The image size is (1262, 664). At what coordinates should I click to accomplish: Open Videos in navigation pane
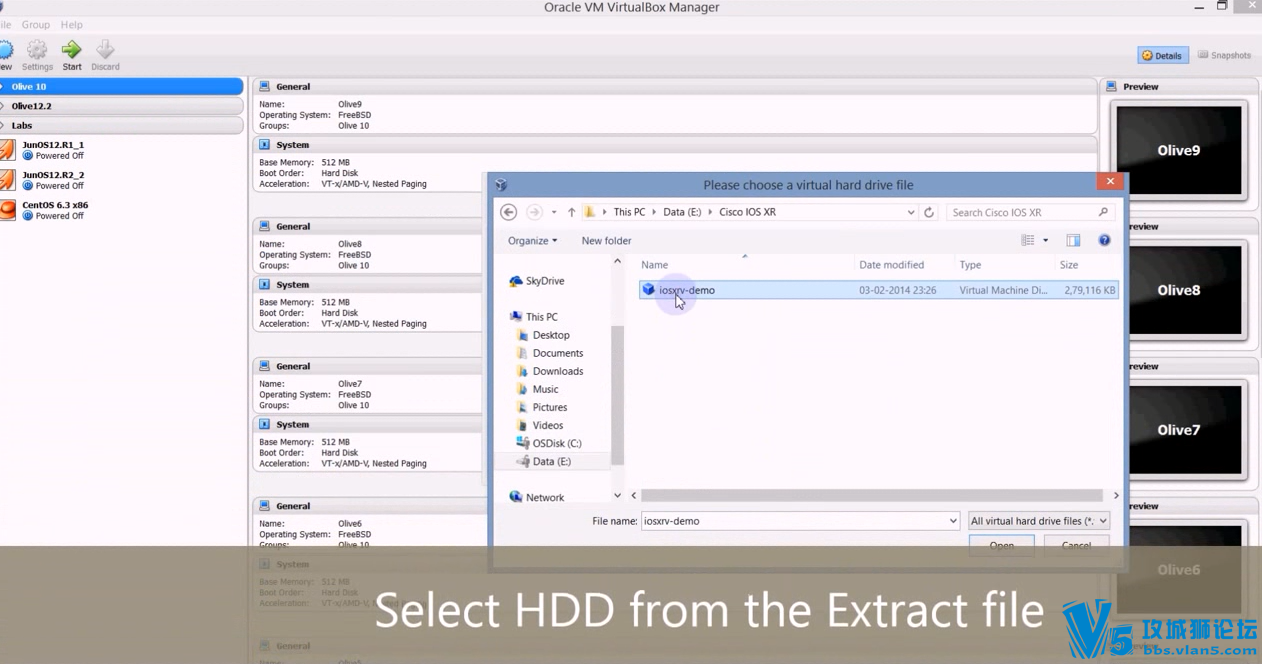pos(547,425)
